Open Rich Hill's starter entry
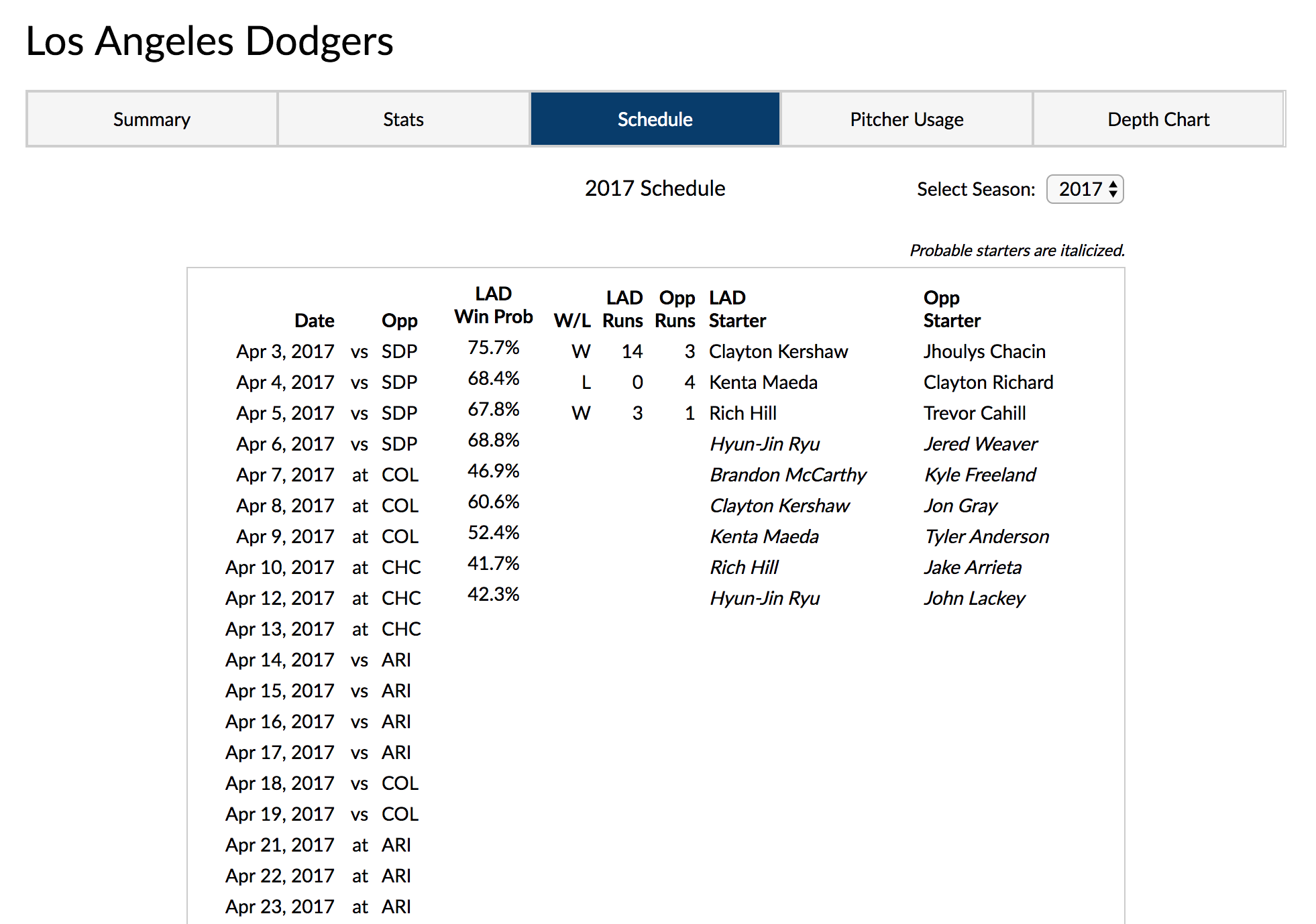Screen dimensions: 1316x924 point(743,413)
